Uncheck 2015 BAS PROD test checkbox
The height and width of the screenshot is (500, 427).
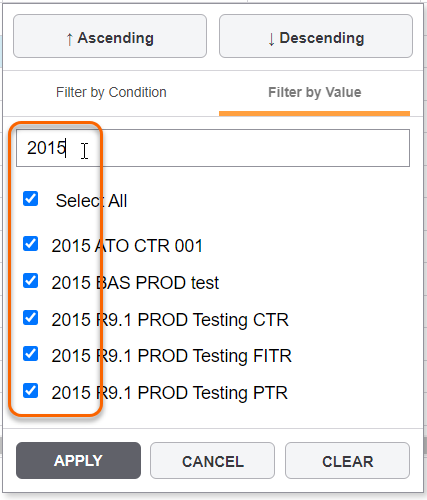tap(30, 281)
